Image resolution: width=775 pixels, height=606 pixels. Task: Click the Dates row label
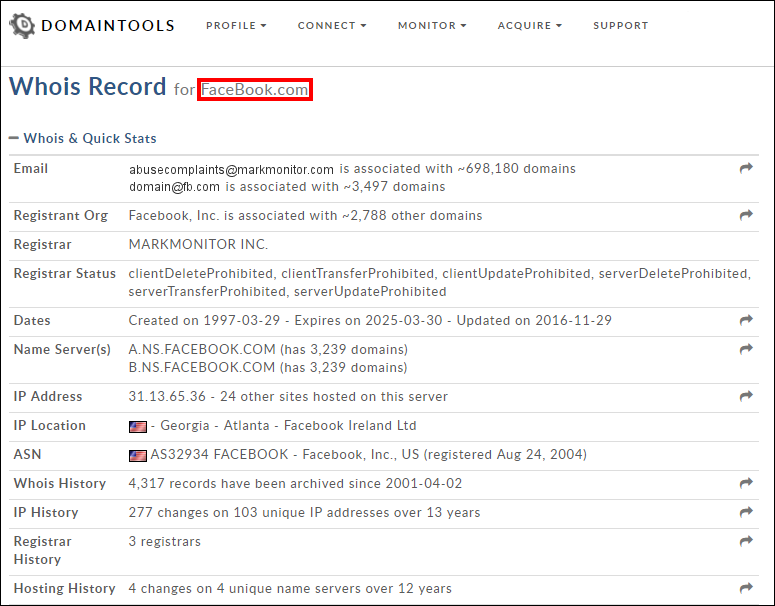click(32, 320)
